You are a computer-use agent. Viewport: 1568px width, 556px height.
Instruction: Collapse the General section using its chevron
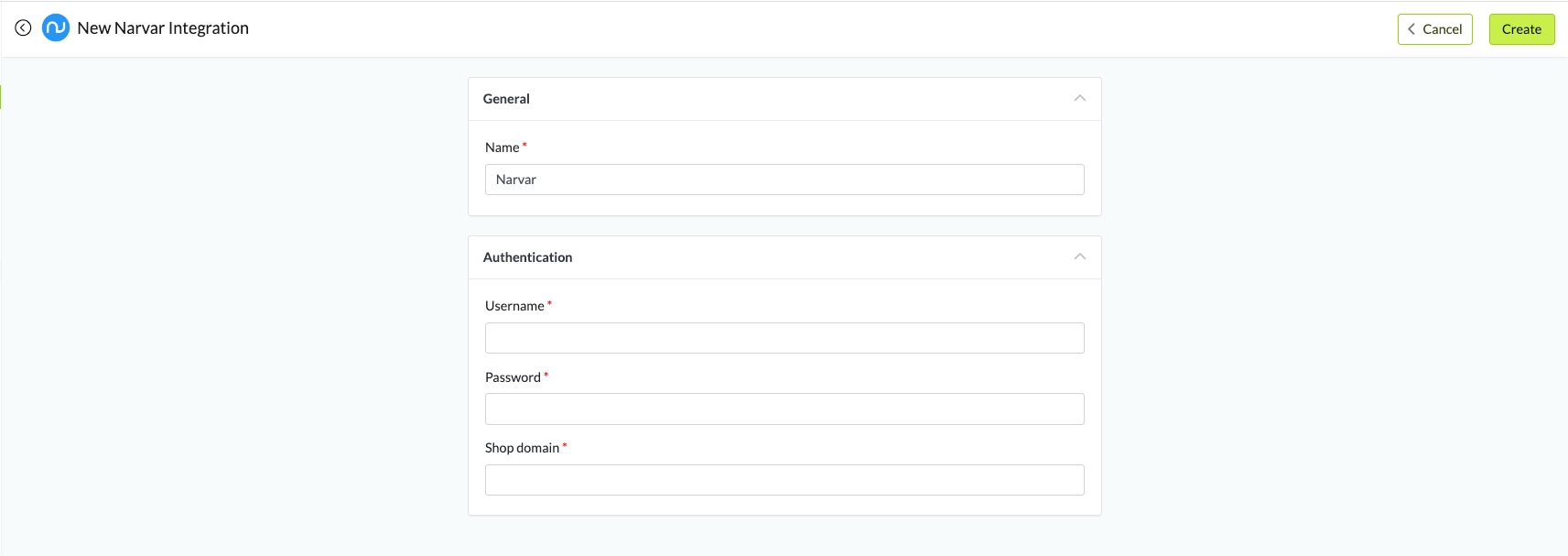1079,98
